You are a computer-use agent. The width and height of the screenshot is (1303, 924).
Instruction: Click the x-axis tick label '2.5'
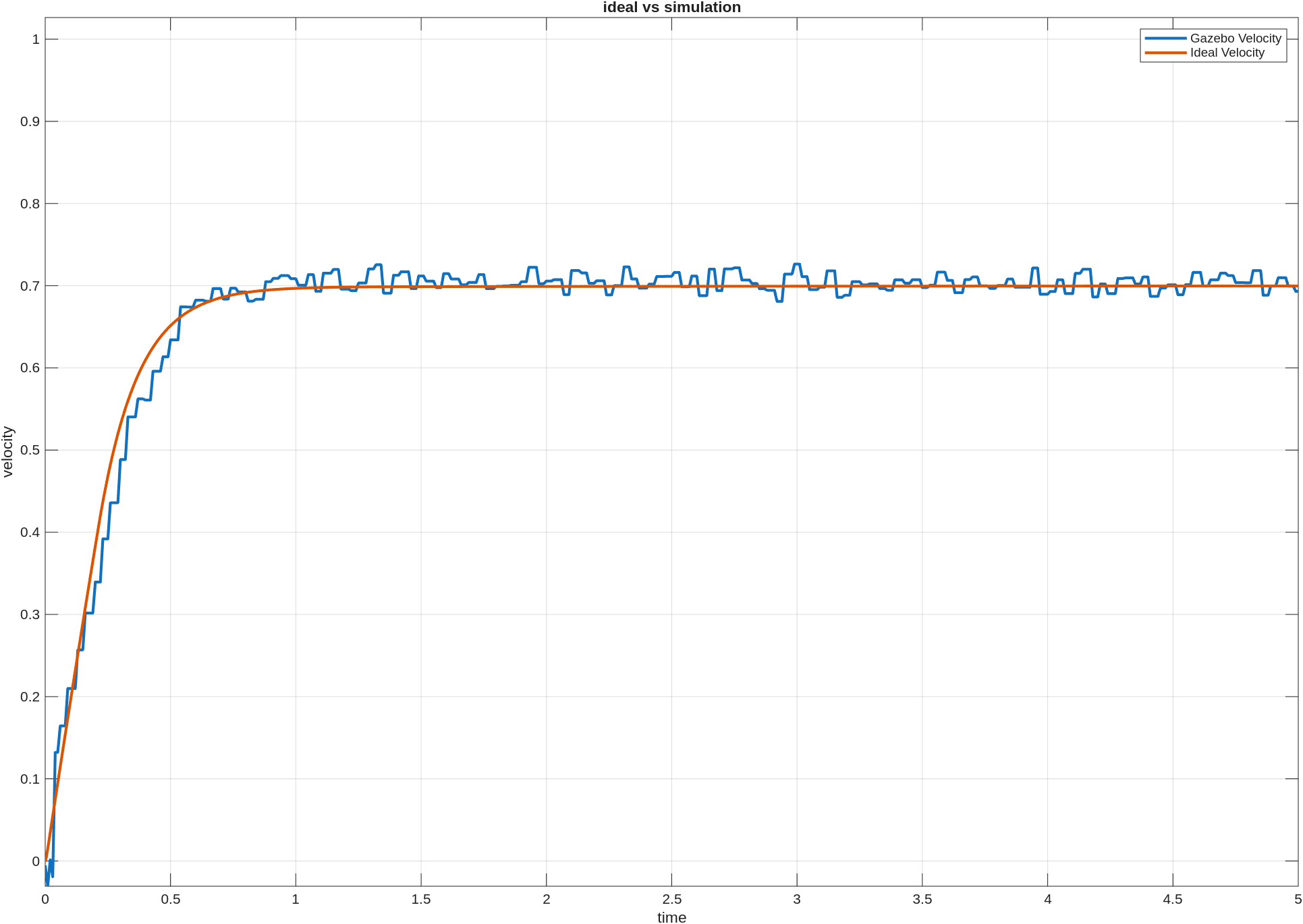tap(671, 899)
